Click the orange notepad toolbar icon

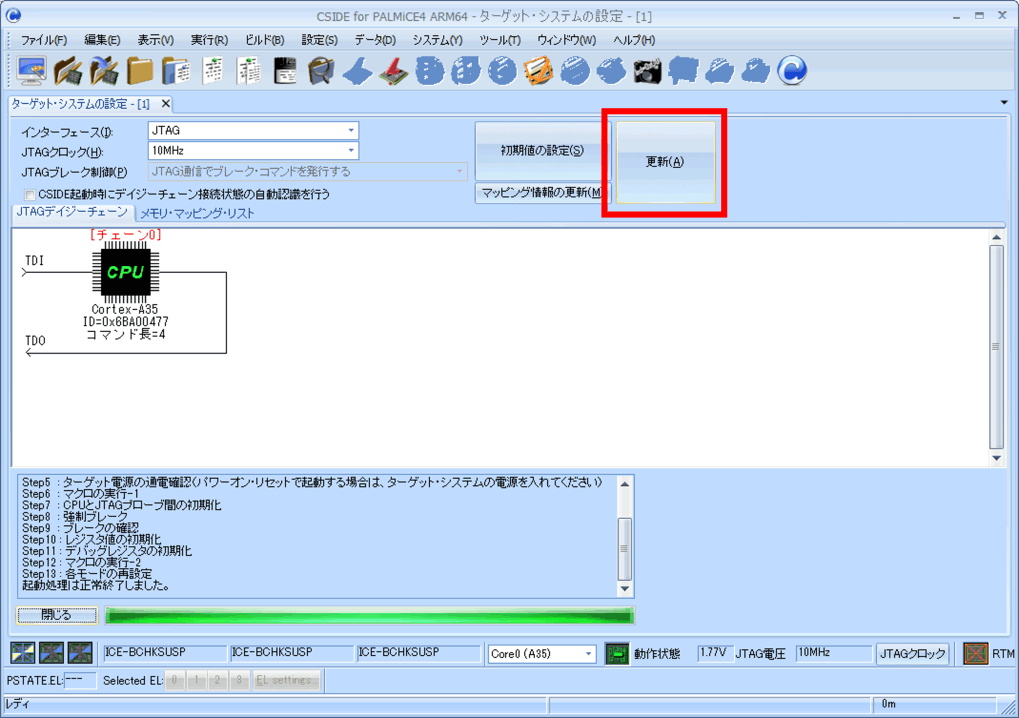(x=539, y=70)
